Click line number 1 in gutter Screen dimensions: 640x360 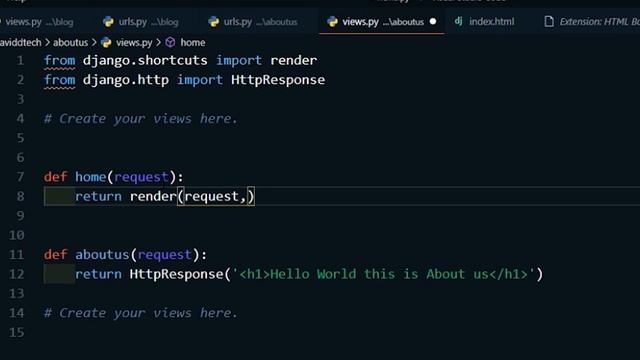[x=20, y=60]
